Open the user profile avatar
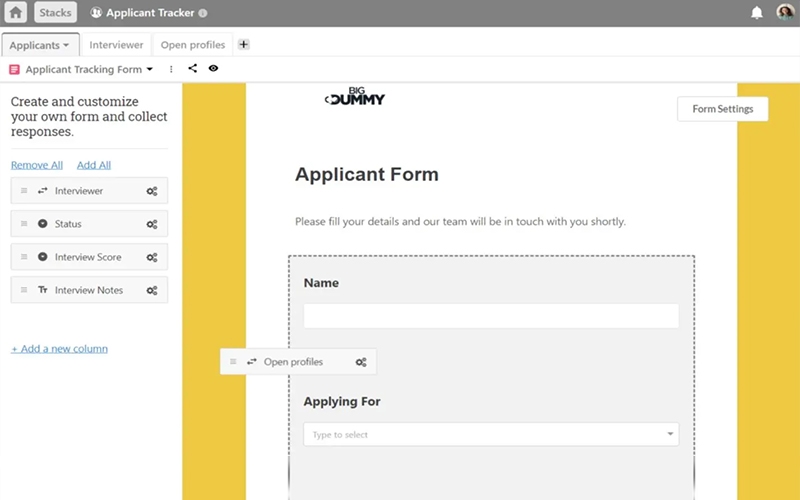The width and height of the screenshot is (800, 500). (x=785, y=12)
